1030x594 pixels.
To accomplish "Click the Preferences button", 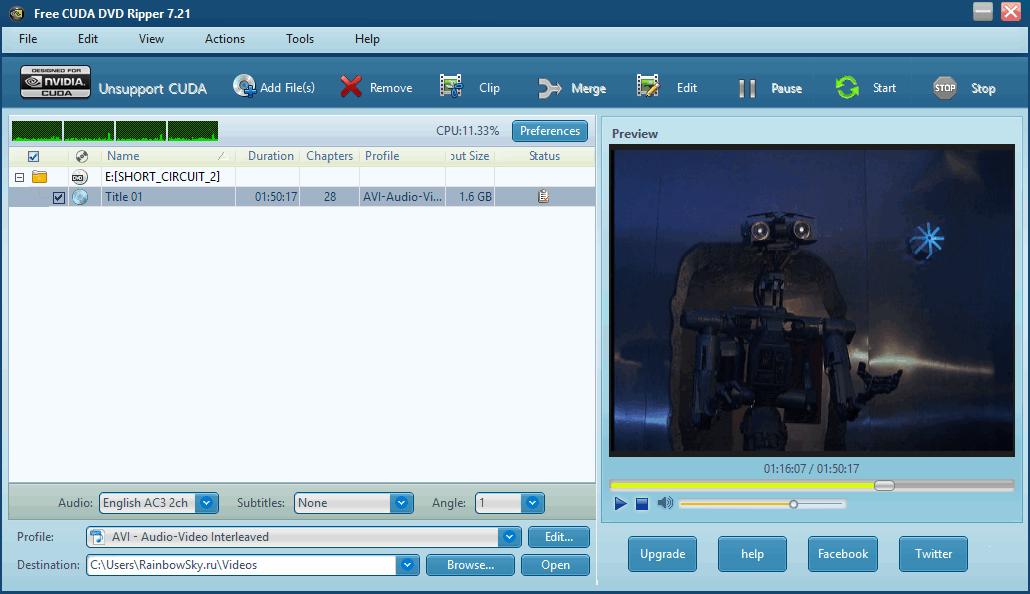I will [x=550, y=131].
